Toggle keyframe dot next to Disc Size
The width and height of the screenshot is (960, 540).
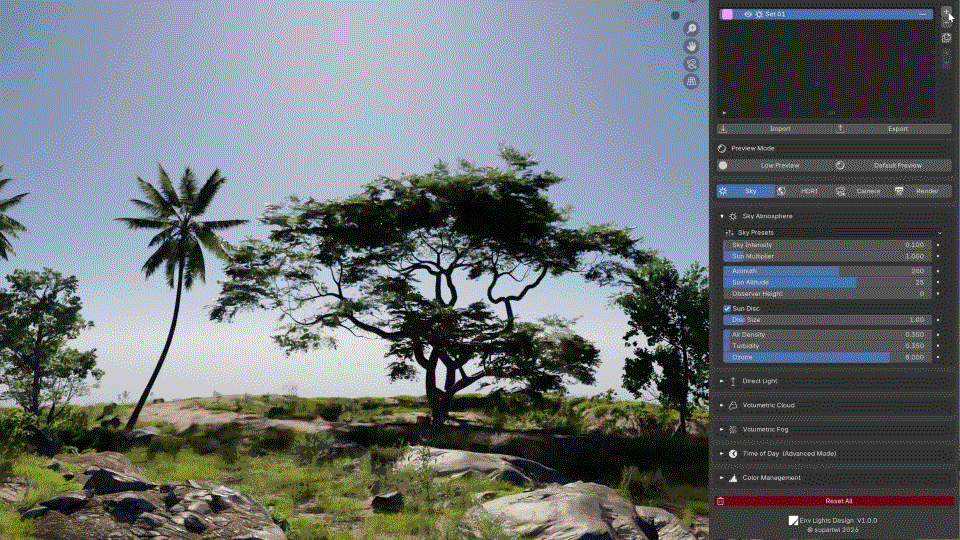[x=938, y=320]
